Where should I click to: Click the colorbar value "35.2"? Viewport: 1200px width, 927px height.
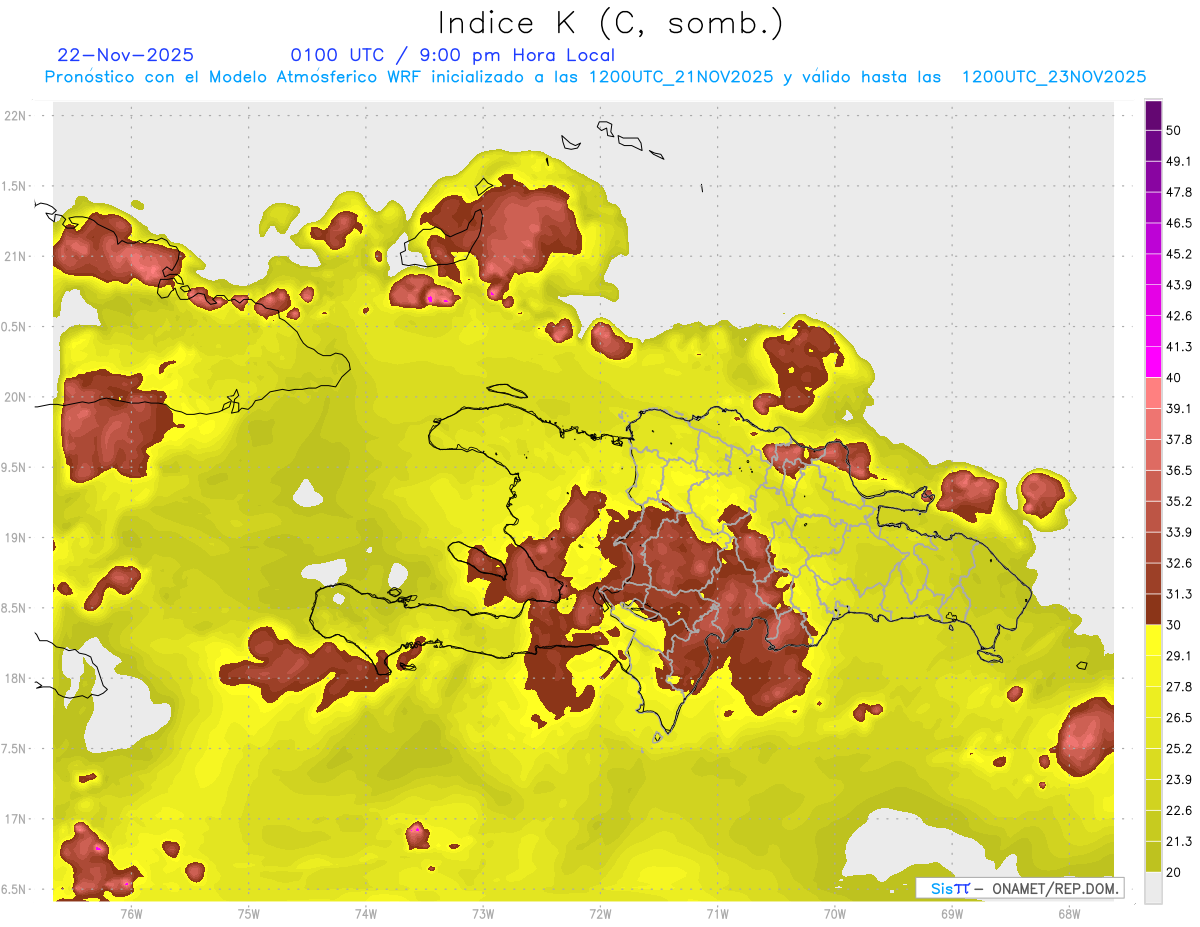point(1179,501)
